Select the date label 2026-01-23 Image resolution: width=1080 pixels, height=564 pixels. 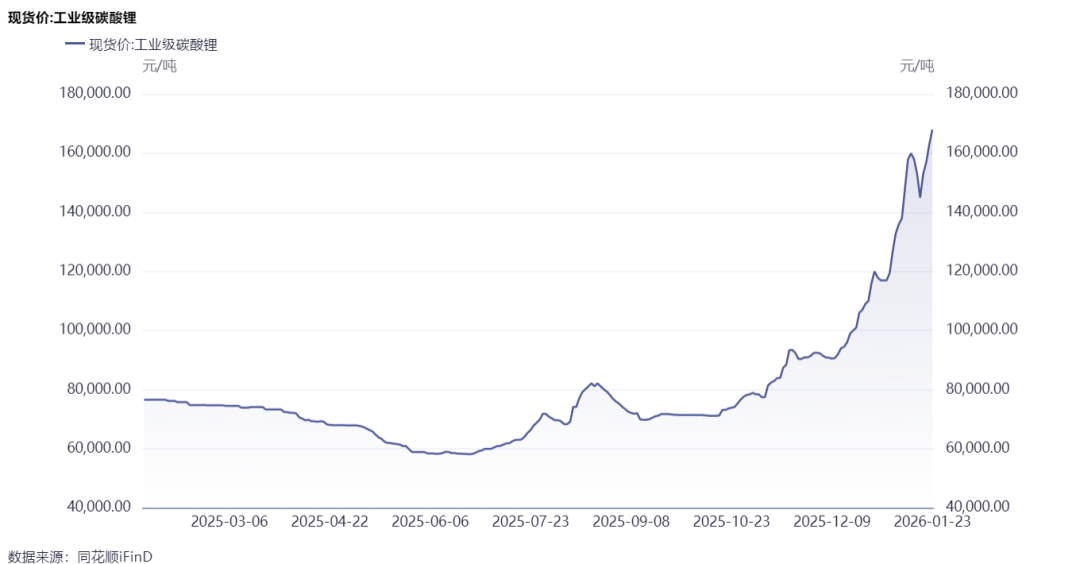point(932,521)
